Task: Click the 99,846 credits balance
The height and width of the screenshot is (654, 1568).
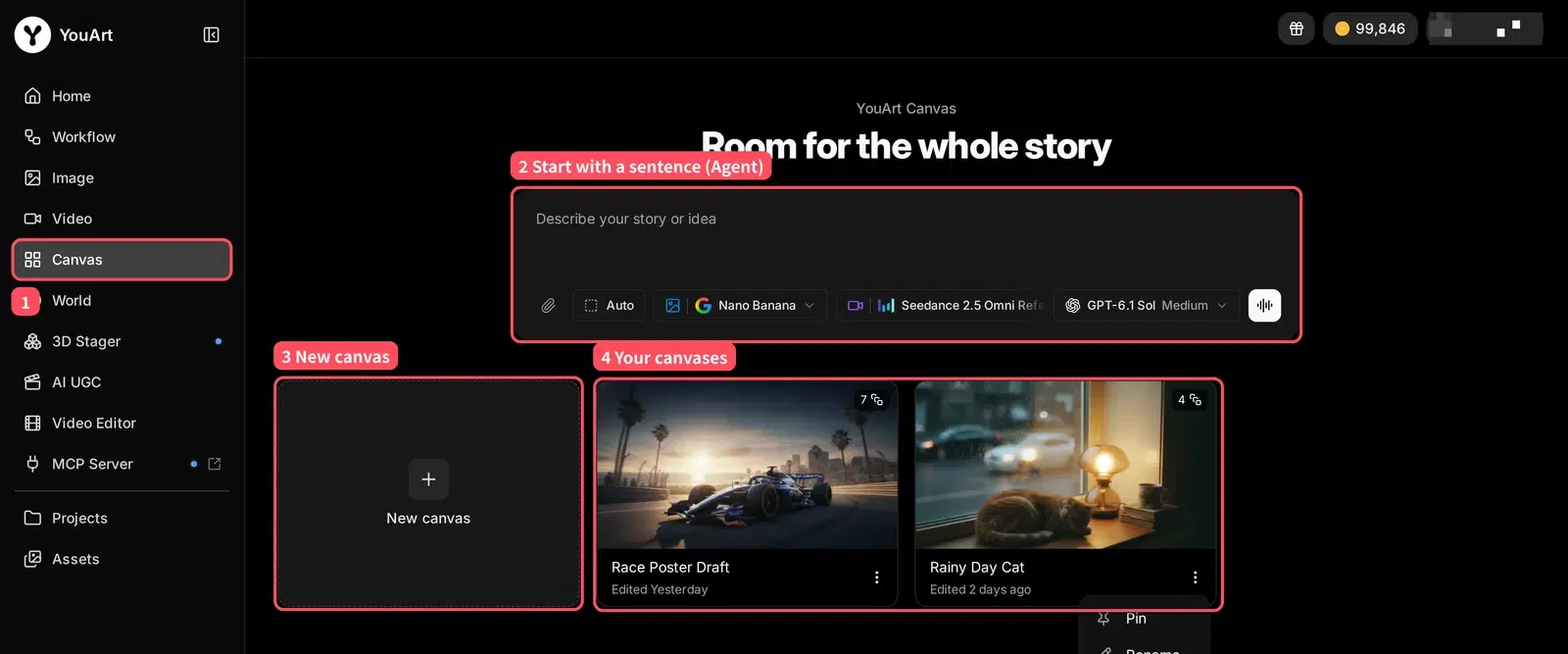Action: coord(1370,28)
